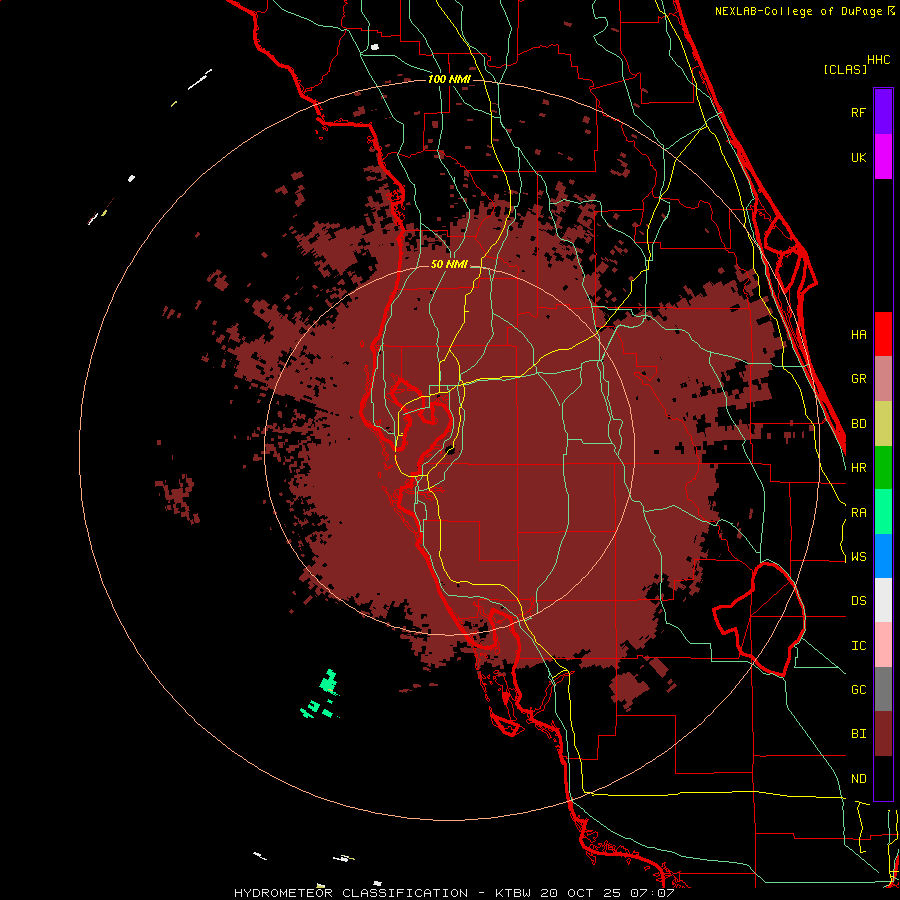Click the white DS legend swatch
This screenshot has height=900, width=900.
coord(883,600)
